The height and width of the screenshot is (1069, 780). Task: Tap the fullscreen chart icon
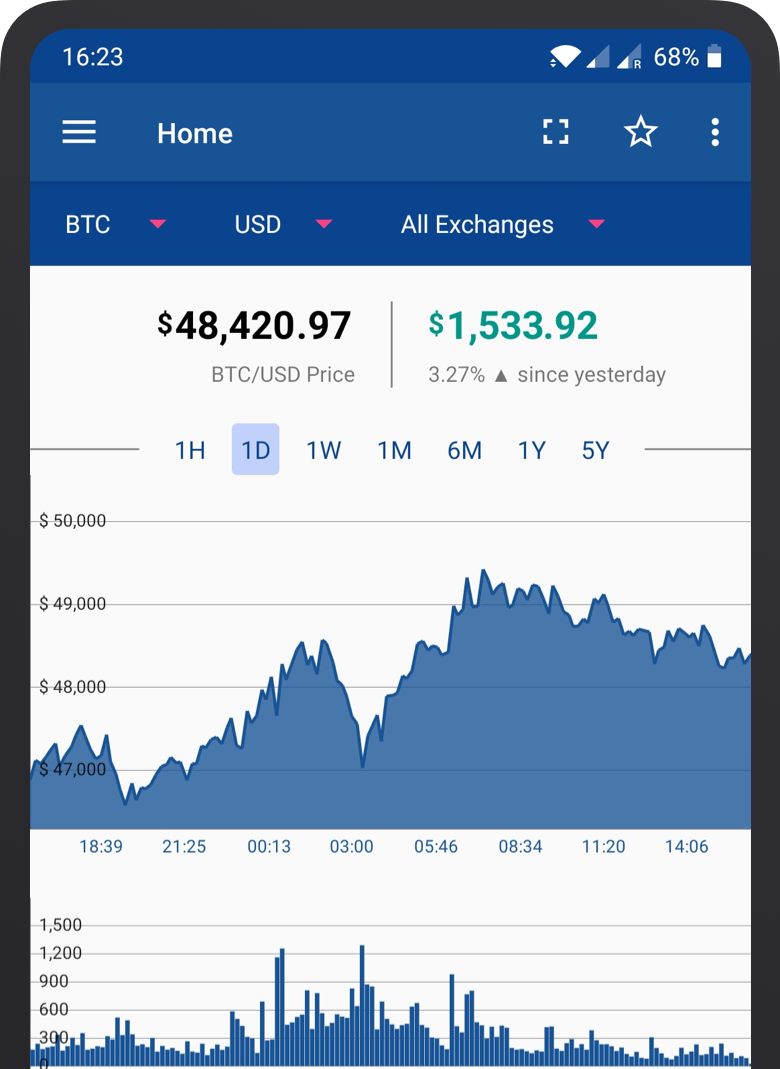[x=556, y=132]
